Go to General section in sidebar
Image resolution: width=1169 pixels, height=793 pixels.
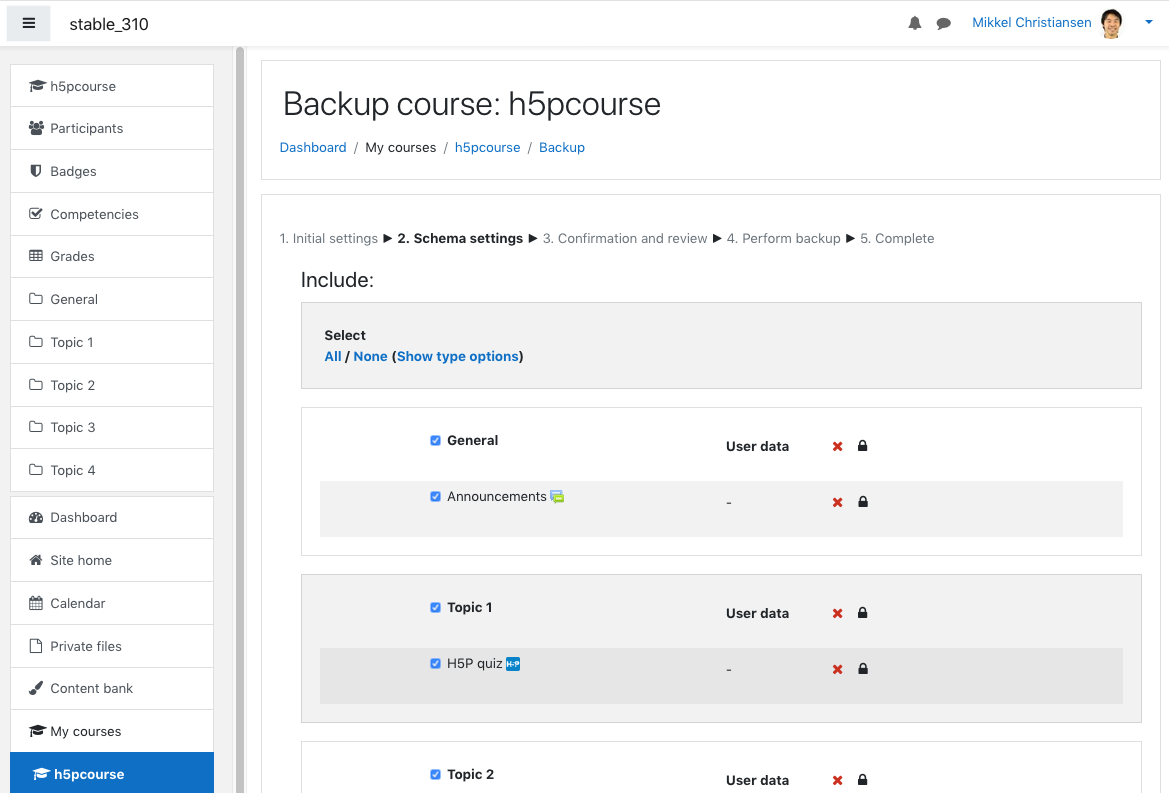click(112, 299)
